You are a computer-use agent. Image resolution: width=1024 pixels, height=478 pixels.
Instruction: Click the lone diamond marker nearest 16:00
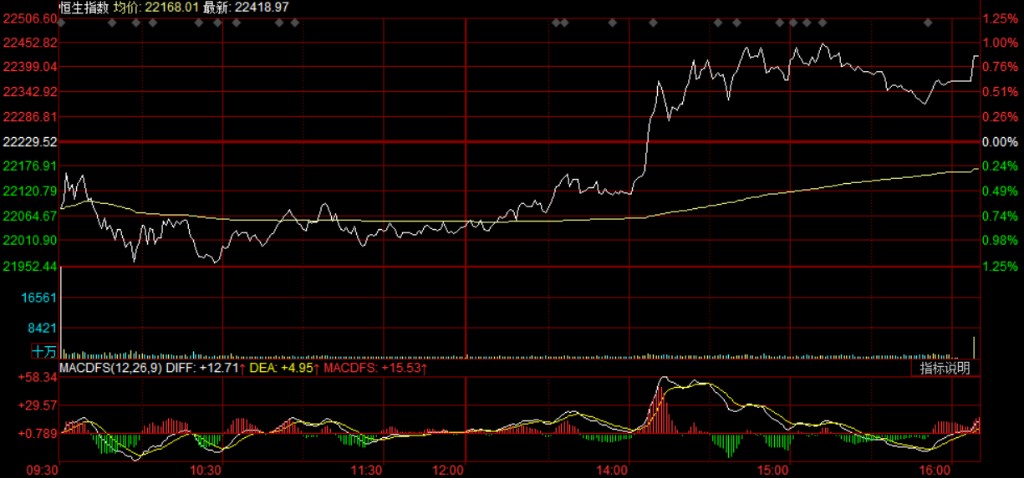[927, 23]
